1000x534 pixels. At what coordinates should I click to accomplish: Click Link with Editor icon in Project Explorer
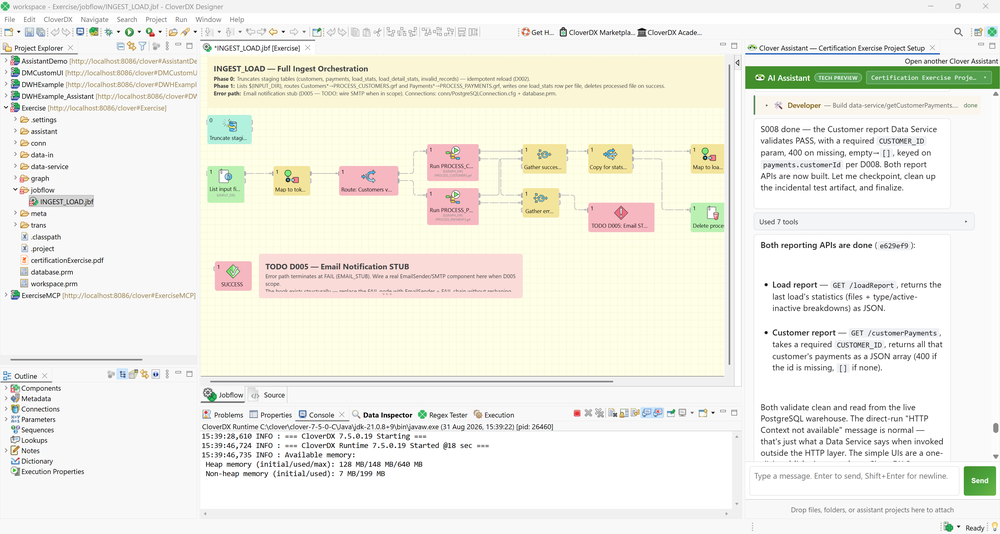click(x=131, y=47)
